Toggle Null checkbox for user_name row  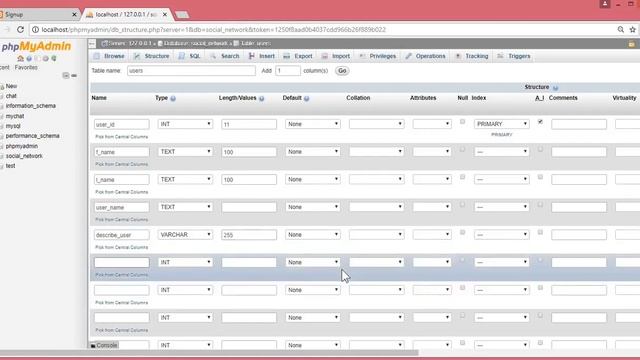[x=462, y=204]
